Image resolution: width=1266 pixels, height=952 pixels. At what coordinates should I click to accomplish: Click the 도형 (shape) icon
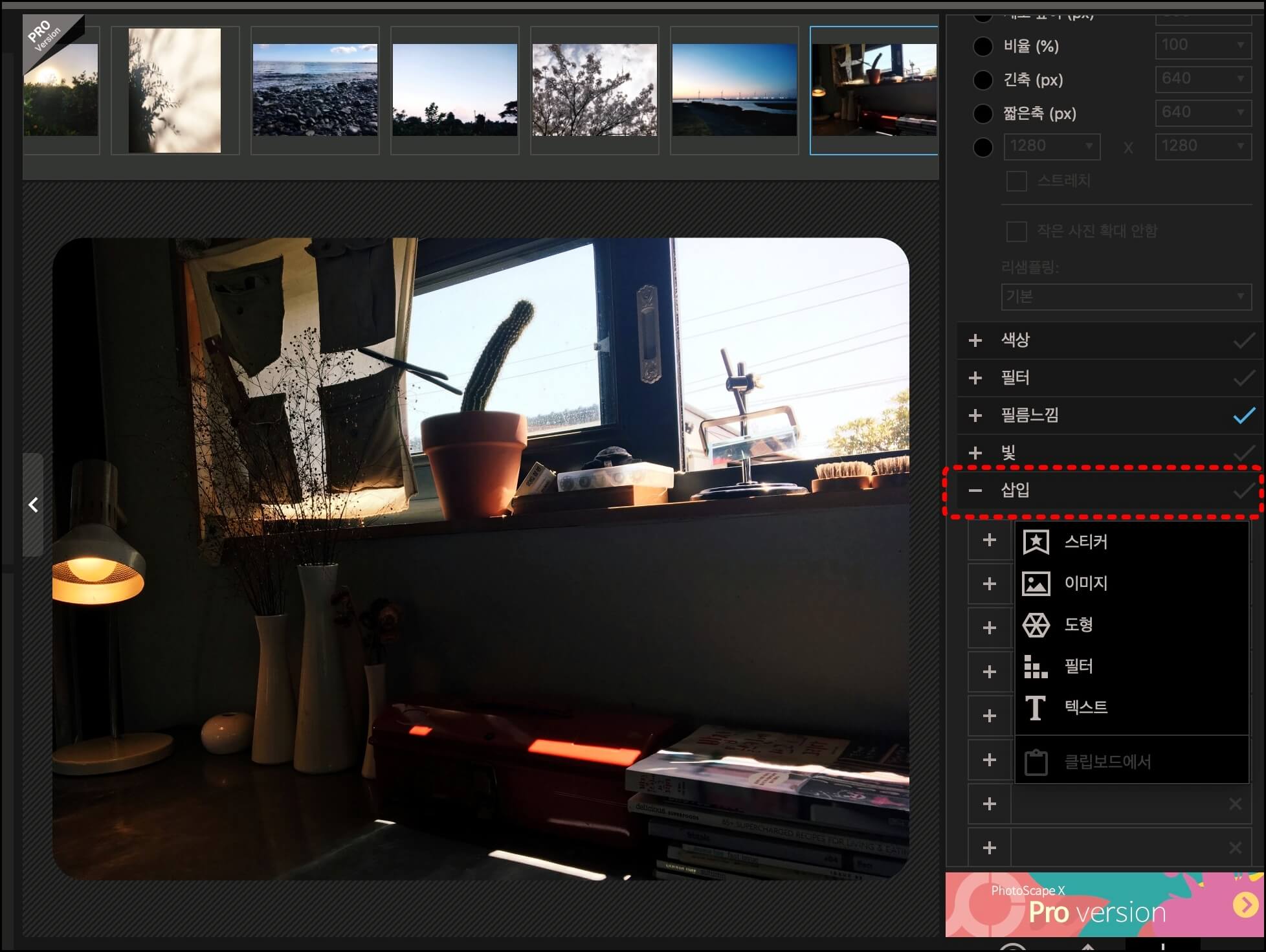[x=1036, y=625]
